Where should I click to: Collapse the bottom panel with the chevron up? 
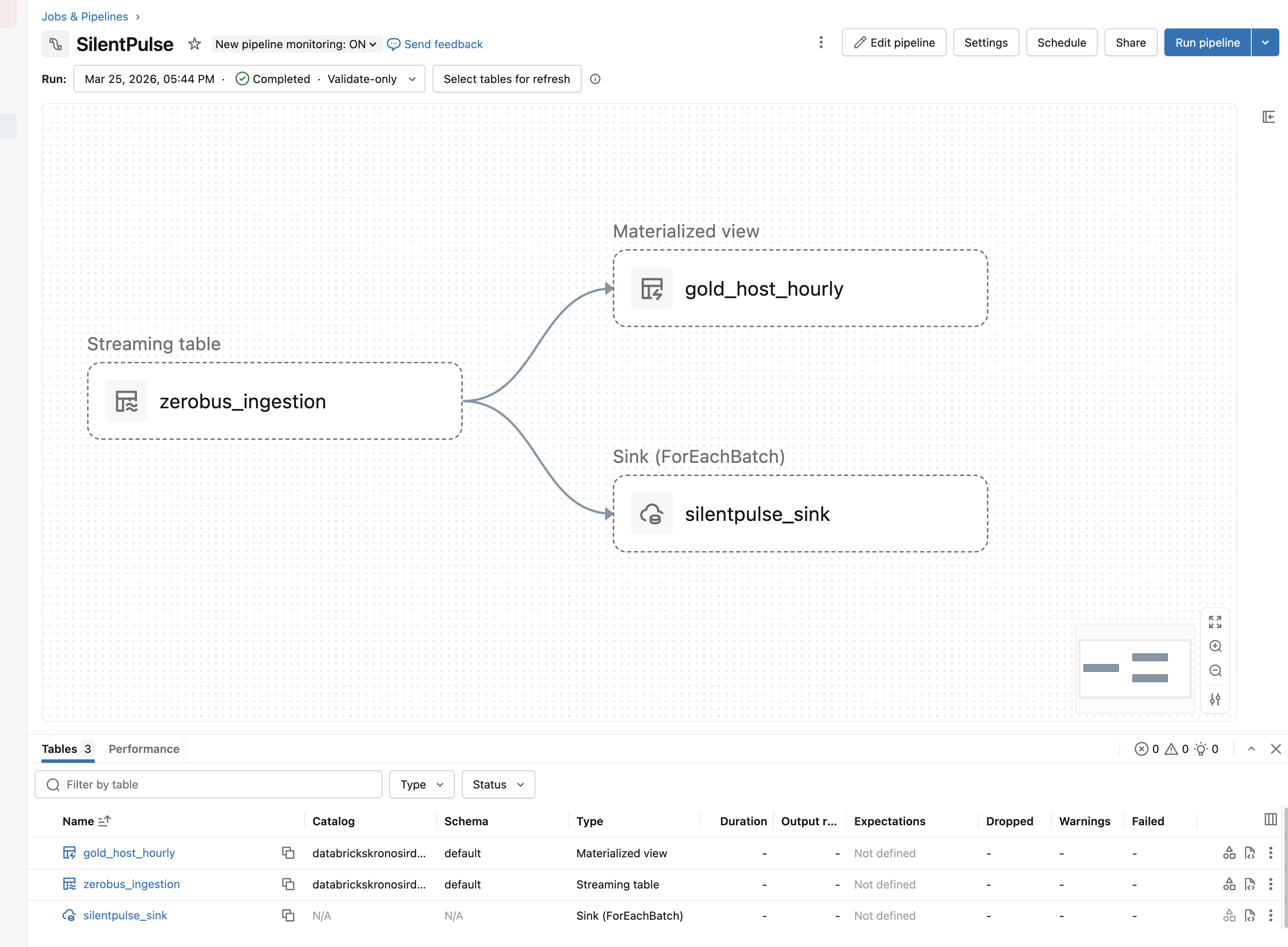(1251, 749)
